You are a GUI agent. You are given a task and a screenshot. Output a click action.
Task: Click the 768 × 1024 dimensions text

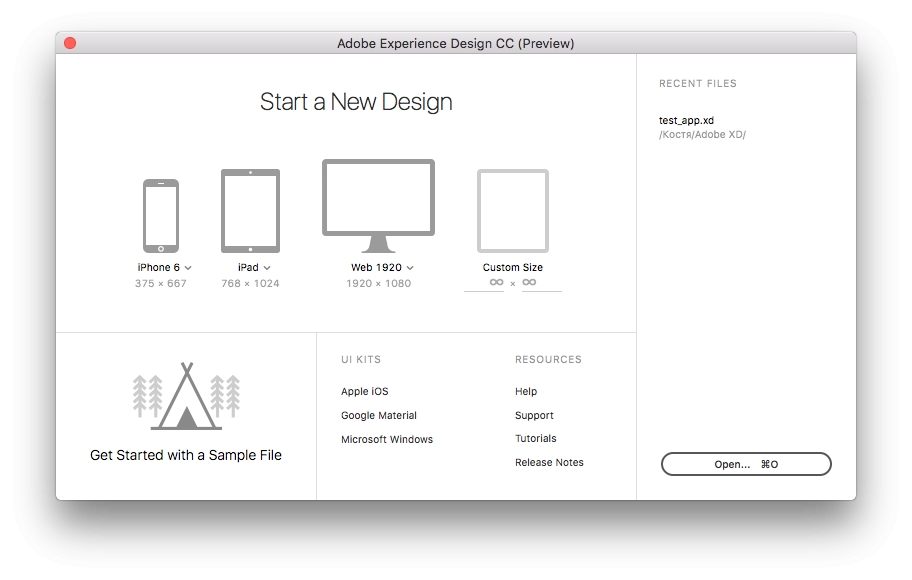point(250,283)
